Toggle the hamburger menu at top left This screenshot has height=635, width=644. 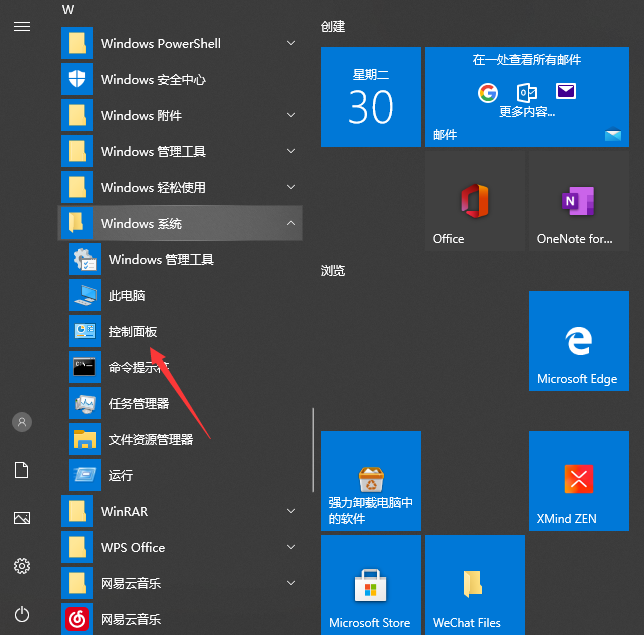pos(22,27)
